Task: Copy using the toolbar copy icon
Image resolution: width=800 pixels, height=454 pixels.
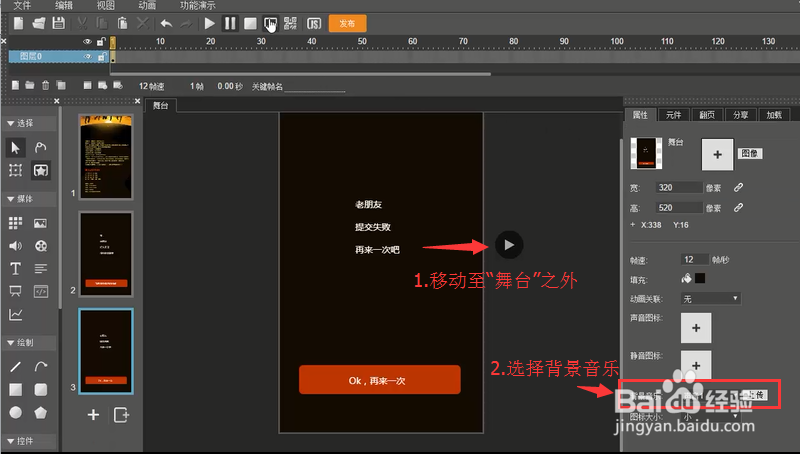Action: pyautogui.click(x=102, y=23)
